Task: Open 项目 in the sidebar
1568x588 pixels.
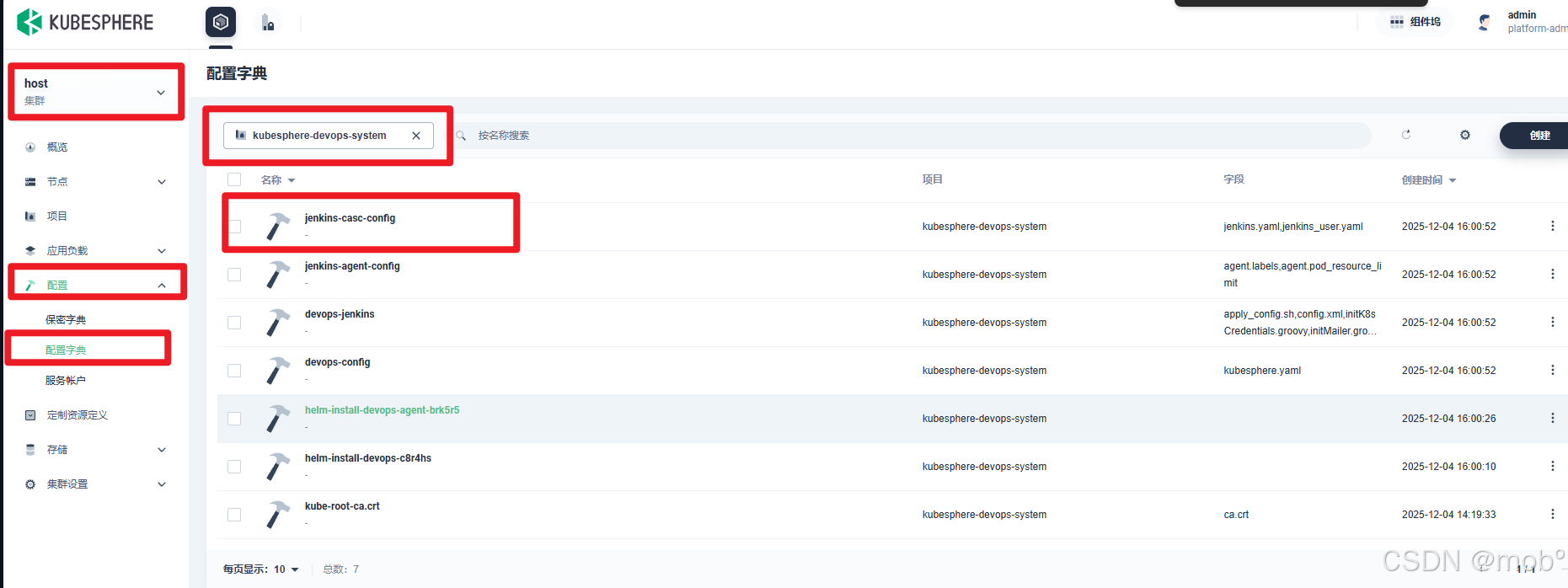Action: point(57,216)
